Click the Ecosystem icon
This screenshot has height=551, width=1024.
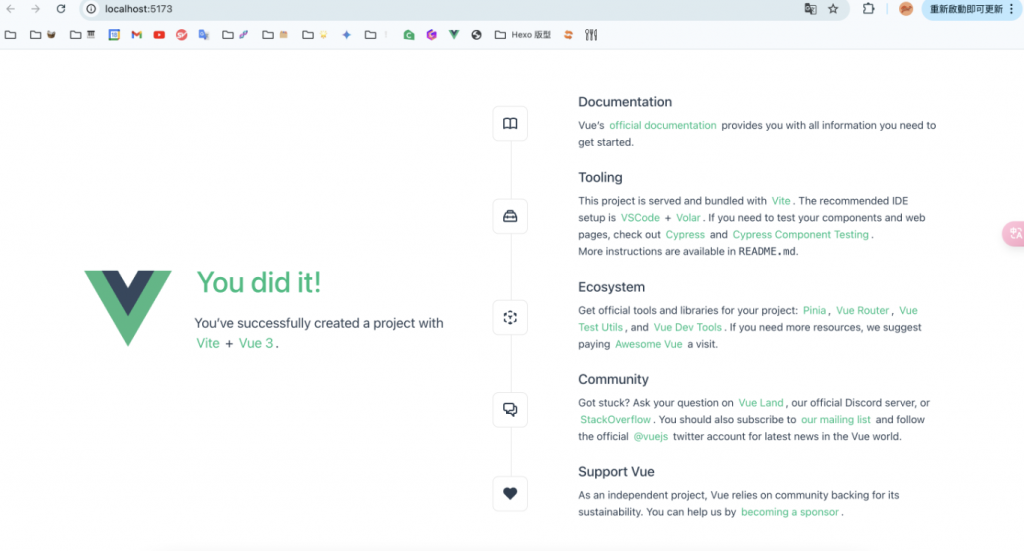(510, 317)
